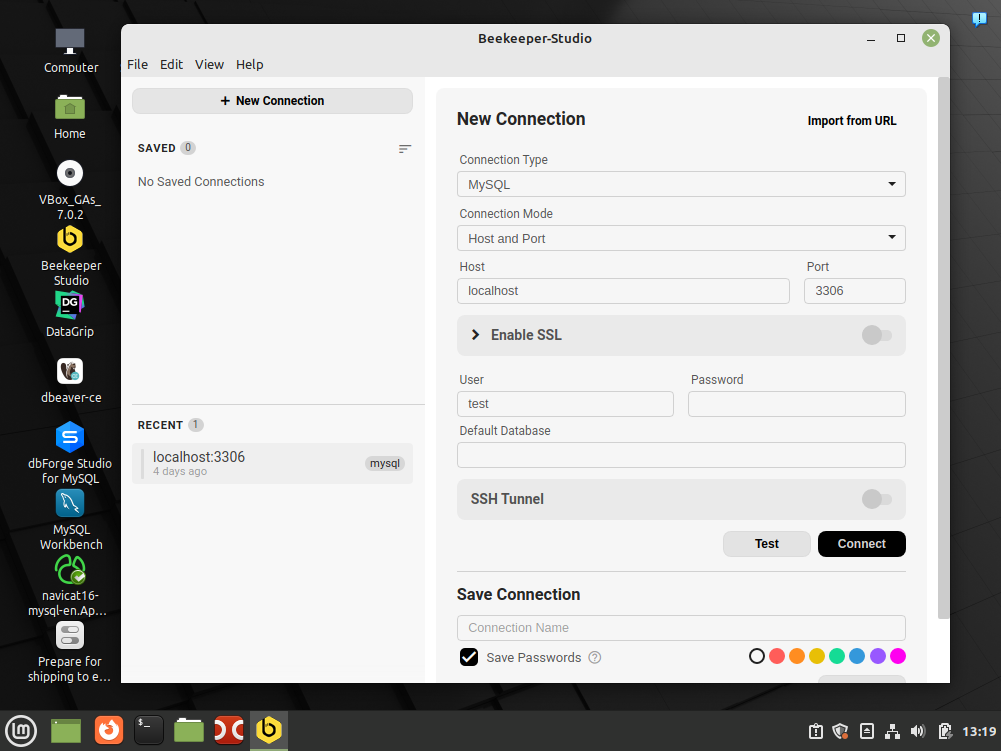Launch Firefox from the taskbar
This screenshot has width=1001, height=751.
pyautogui.click(x=109, y=730)
